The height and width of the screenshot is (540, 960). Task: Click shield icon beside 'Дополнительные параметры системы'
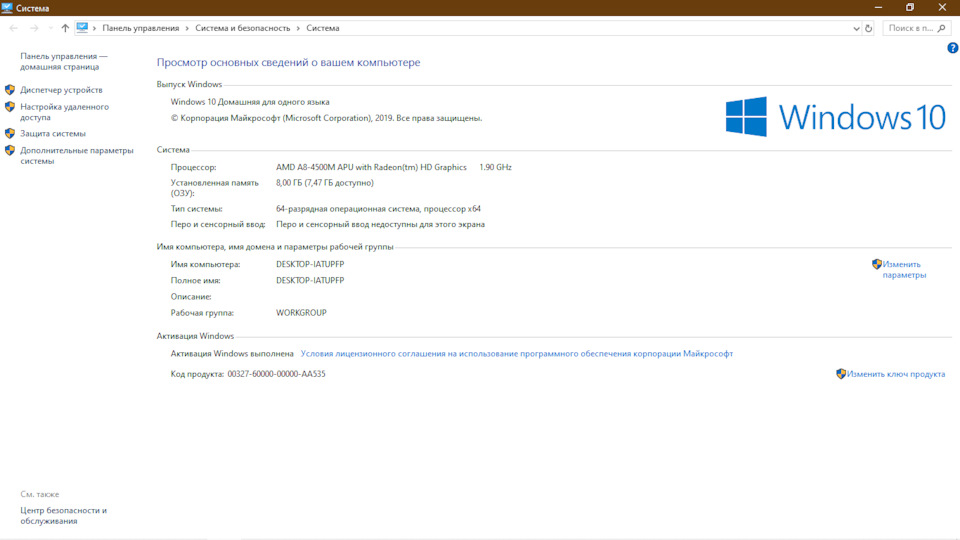pos(10,150)
